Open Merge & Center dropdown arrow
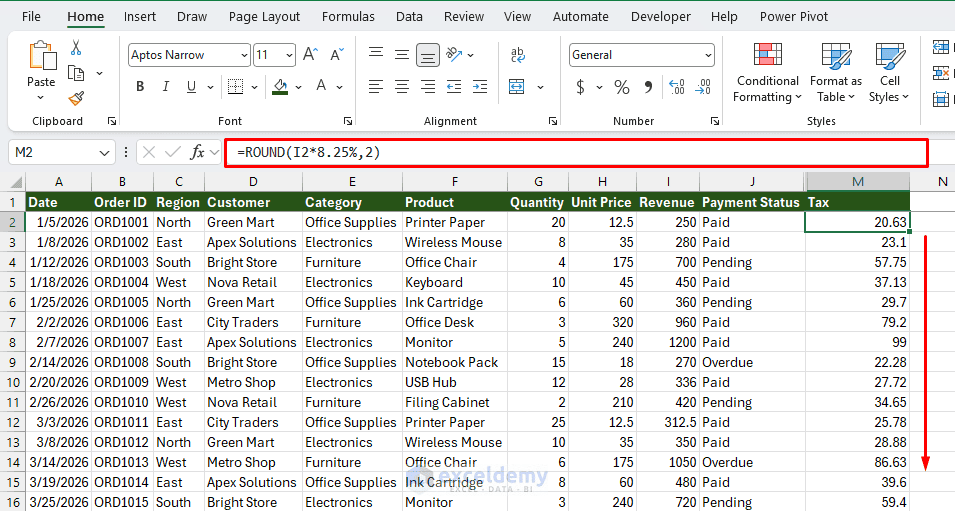This screenshot has width=955, height=511. click(540, 87)
